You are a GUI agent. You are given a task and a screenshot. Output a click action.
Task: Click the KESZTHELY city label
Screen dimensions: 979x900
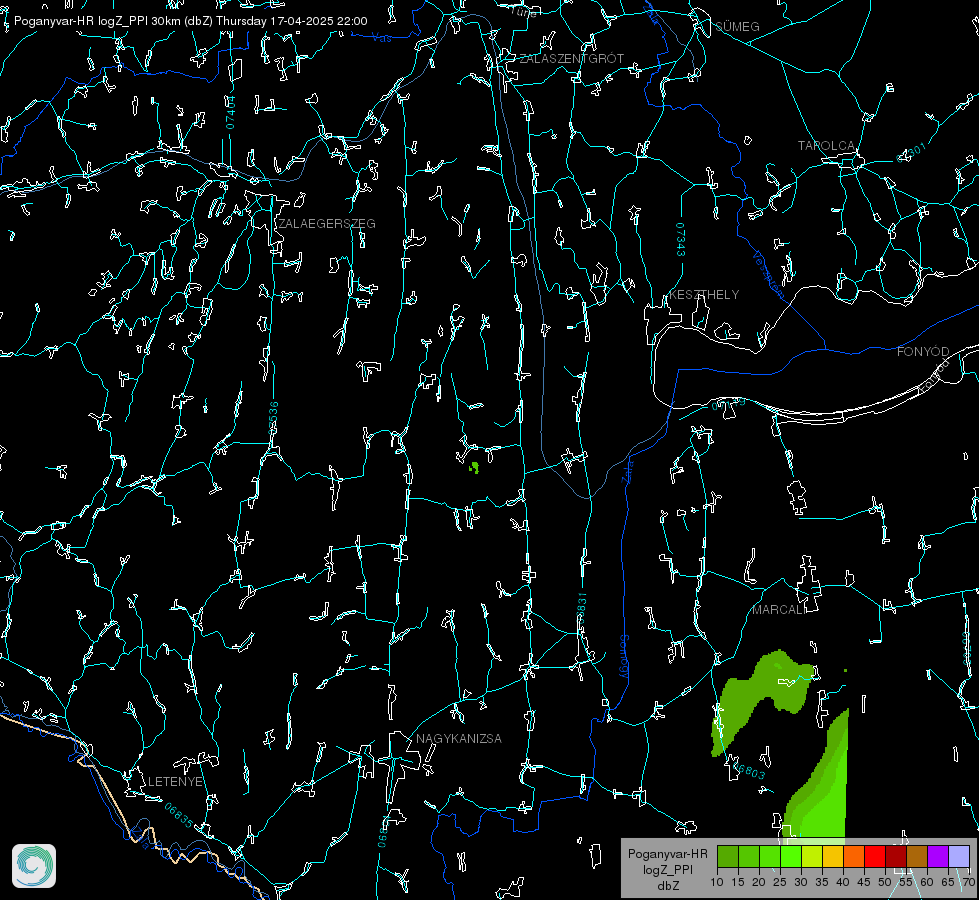[x=704, y=294]
